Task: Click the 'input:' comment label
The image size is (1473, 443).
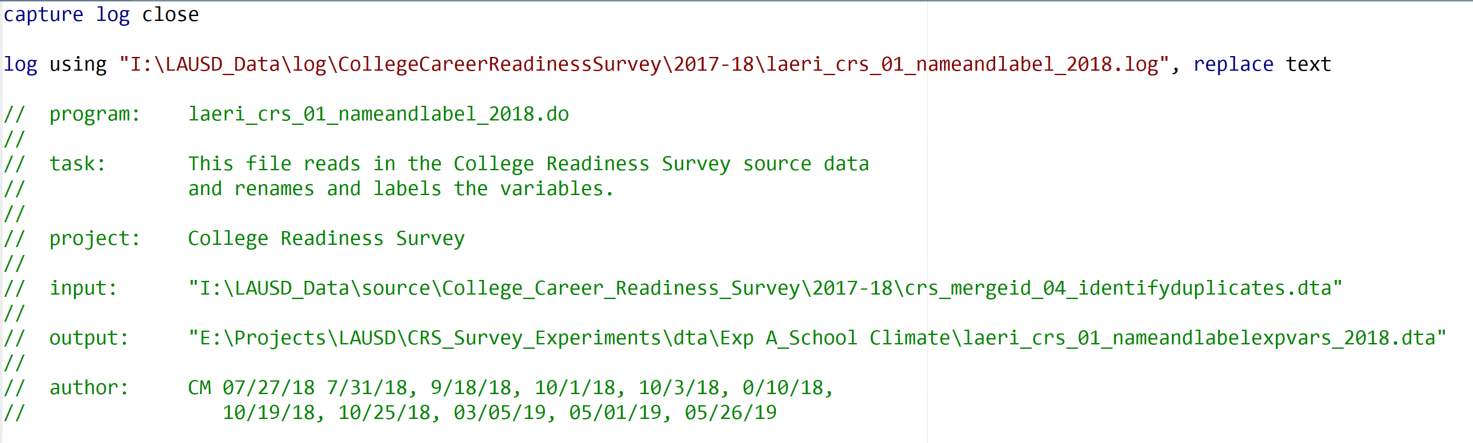Action: click(84, 288)
